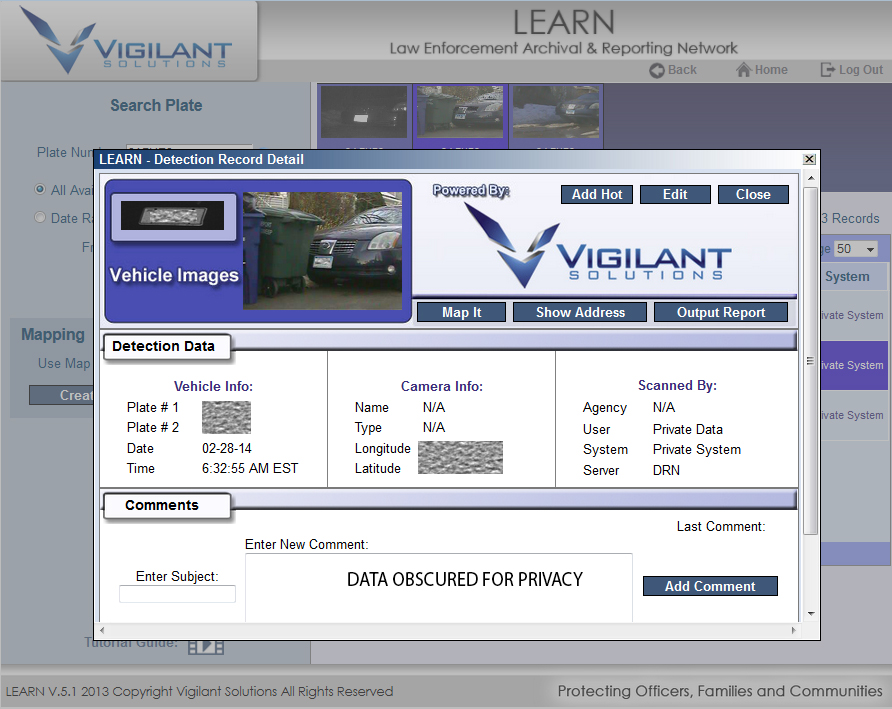
Task: Click the Add Comment button
Action: (x=710, y=586)
